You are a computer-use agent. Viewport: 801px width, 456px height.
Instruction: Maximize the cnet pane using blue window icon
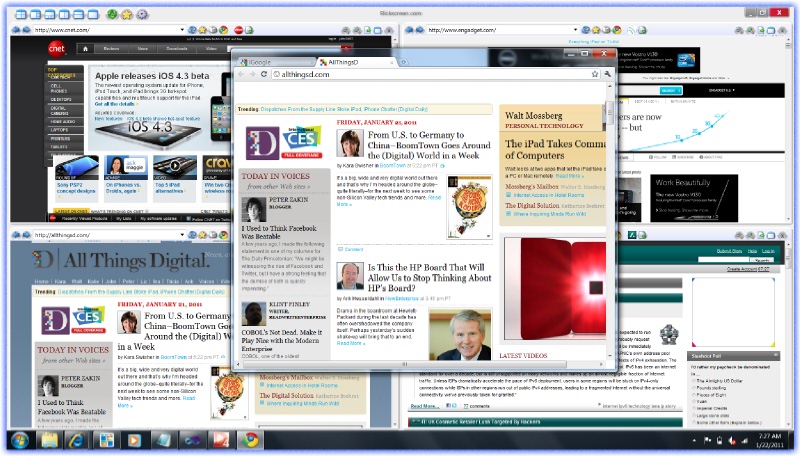[378, 31]
